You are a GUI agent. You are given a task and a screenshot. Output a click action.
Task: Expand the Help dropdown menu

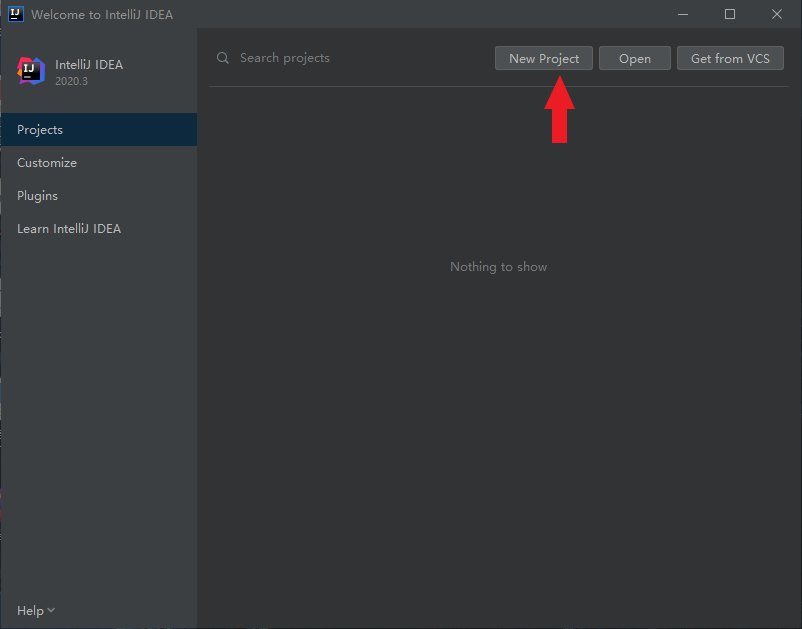point(36,611)
